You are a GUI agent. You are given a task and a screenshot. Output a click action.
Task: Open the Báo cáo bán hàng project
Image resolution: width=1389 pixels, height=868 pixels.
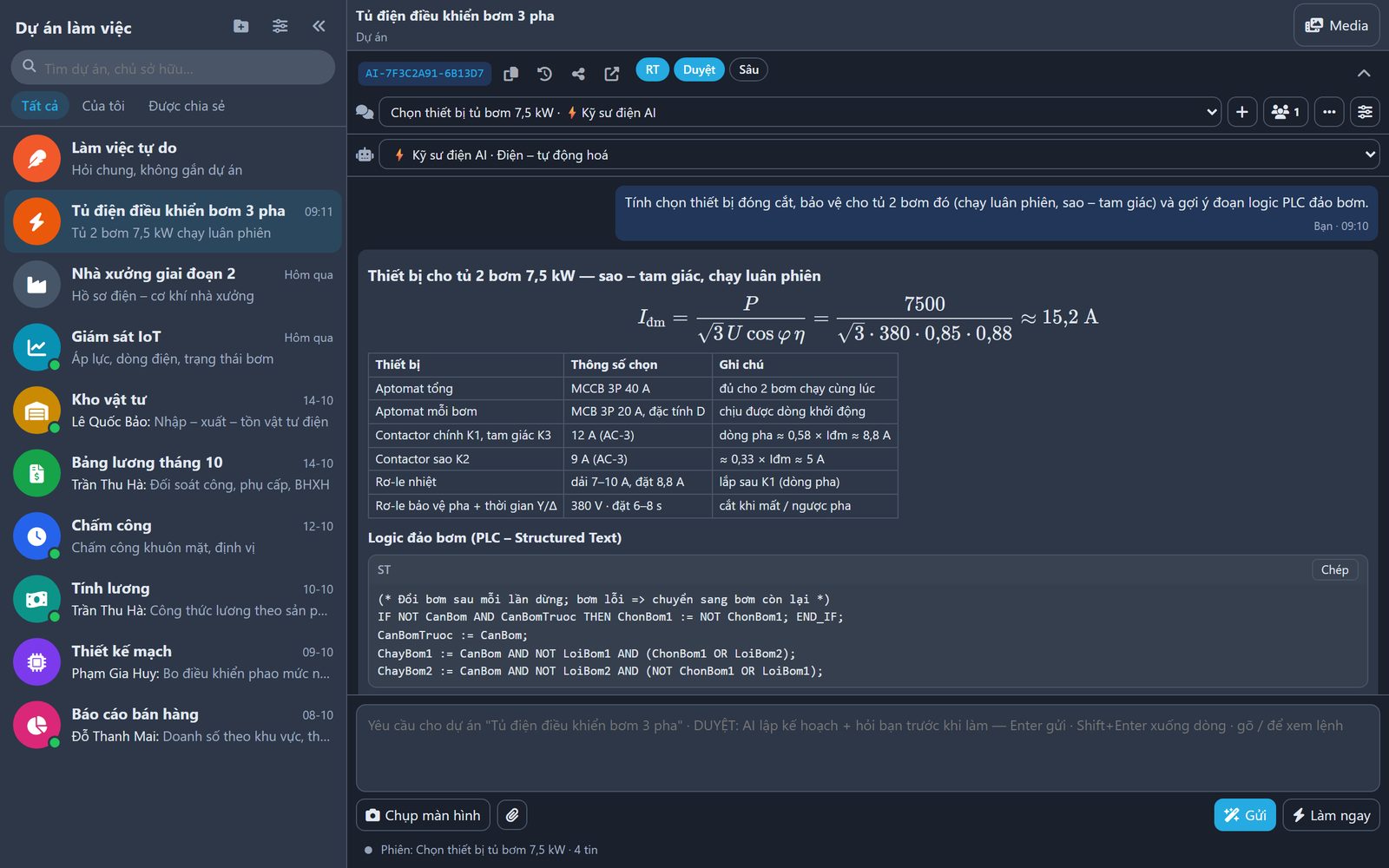173,725
